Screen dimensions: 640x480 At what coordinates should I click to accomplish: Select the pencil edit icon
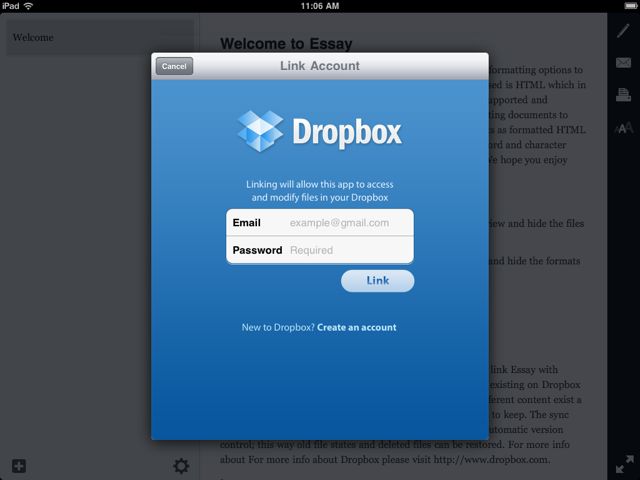tap(623, 31)
